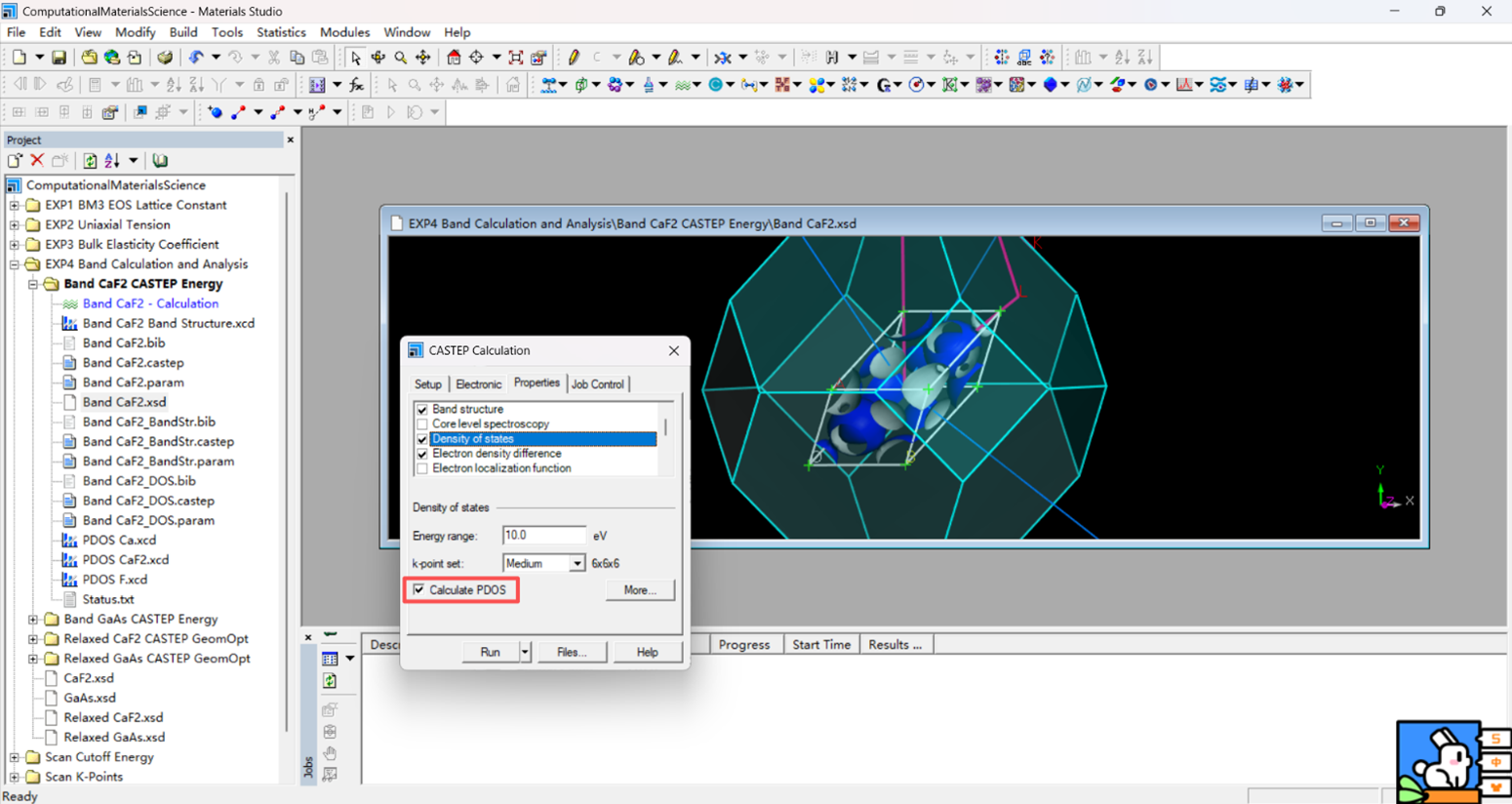Fit structure to view with red-cornered frame icon
The image size is (1512, 804).
pos(516,58)
